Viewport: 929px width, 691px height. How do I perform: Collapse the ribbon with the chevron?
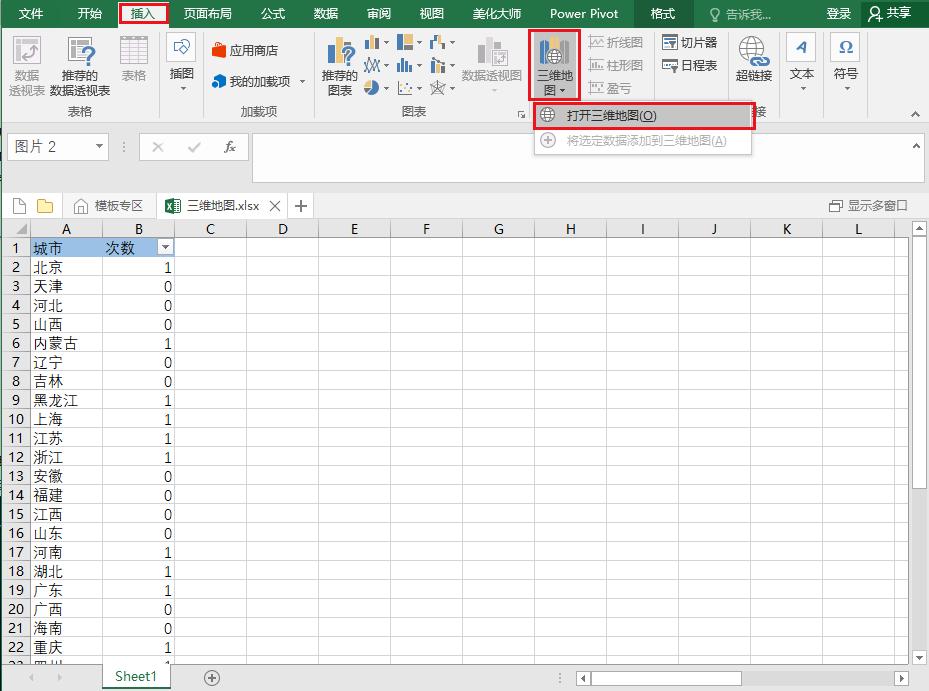(915, 114)
